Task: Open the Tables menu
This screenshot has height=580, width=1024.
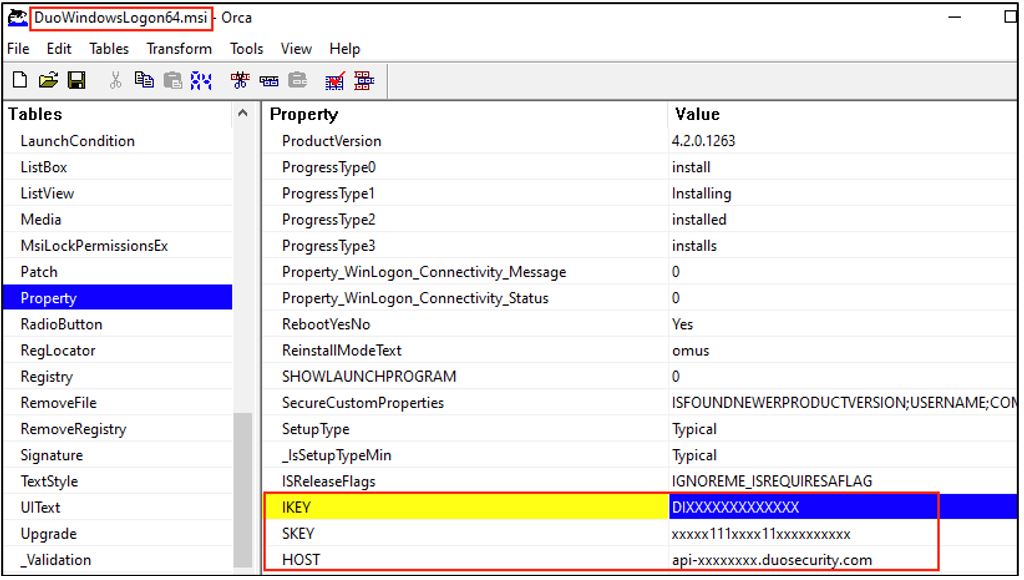Action: [109, 49]
